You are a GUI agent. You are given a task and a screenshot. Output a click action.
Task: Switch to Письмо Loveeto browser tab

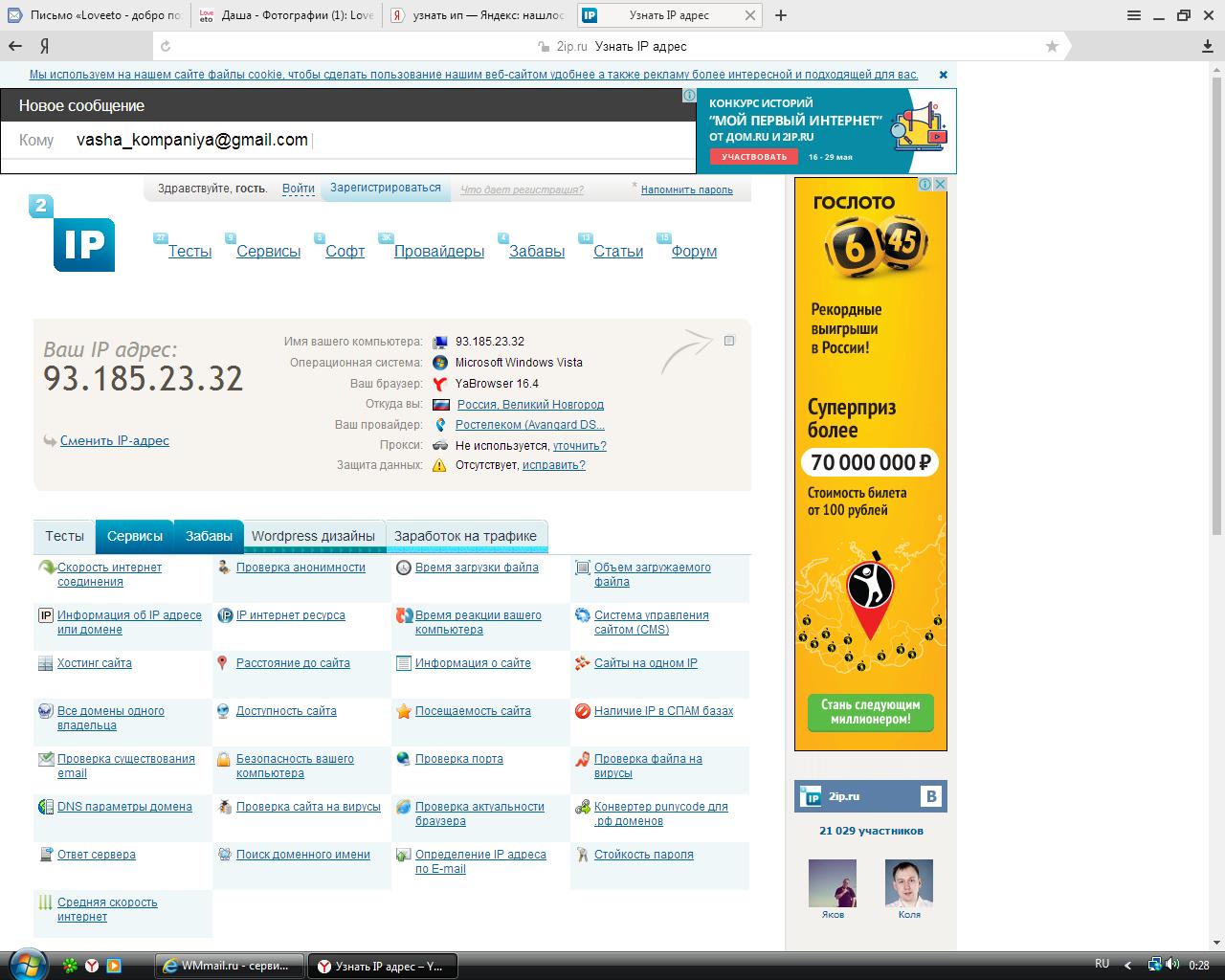click(x=95, y=15)
